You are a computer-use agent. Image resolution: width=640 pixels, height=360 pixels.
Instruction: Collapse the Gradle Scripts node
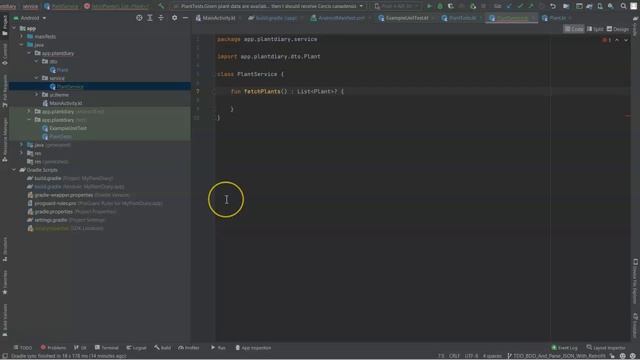click(15, 170)
